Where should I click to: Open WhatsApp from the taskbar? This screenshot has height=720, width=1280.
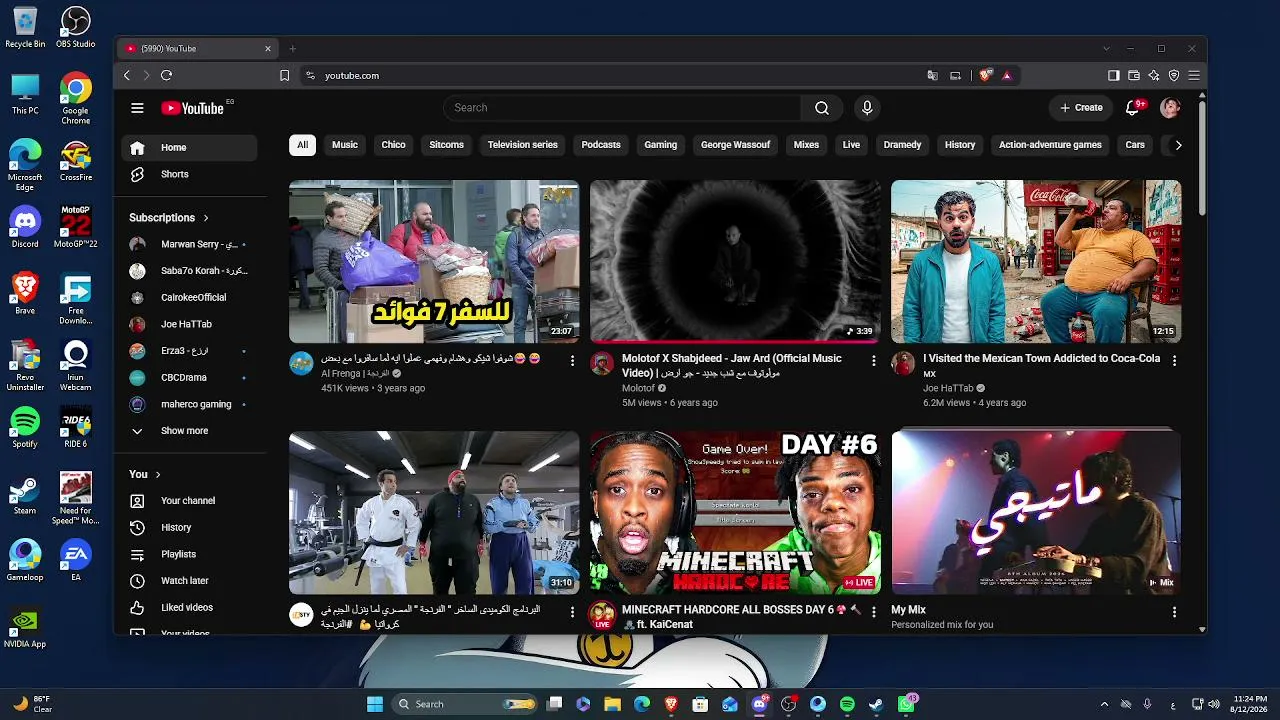(906, 704)
